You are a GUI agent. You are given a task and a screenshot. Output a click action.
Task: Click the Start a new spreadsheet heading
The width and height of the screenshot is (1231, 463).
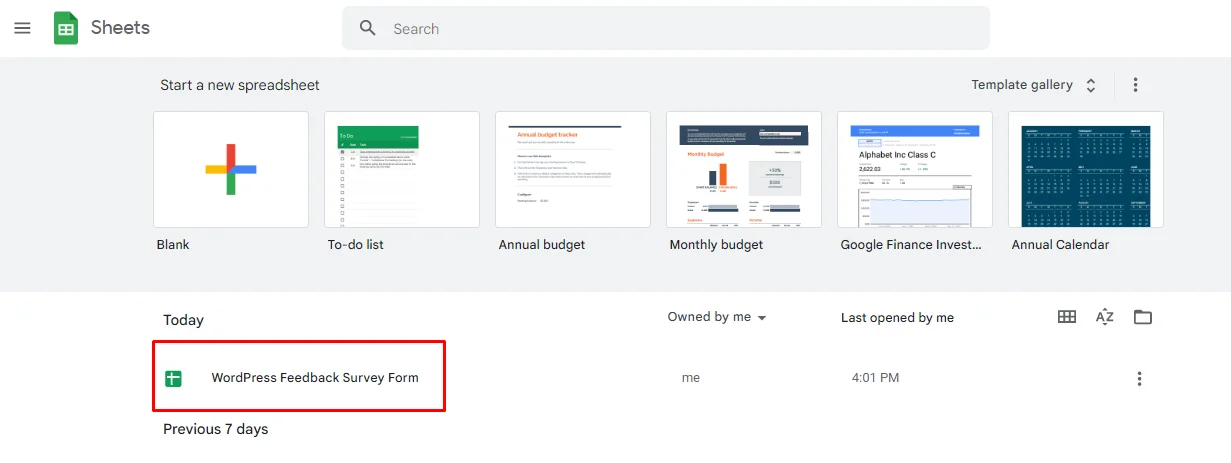(x=240, y=85)
